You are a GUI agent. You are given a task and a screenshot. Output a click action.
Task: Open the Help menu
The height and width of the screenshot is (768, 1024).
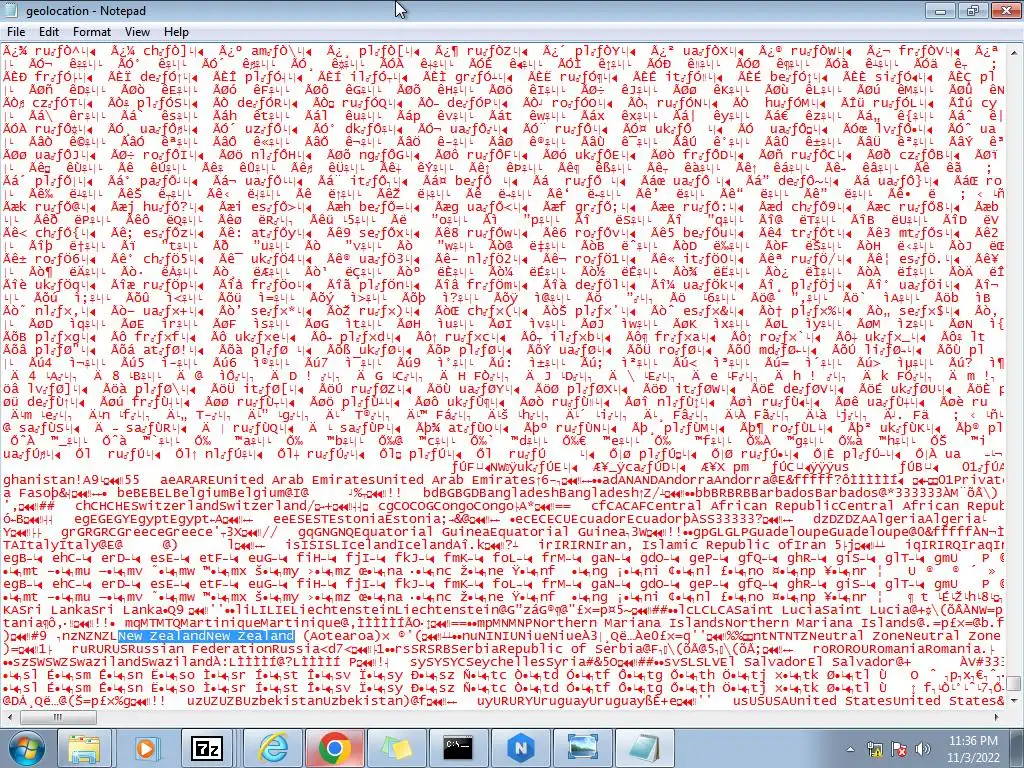pyautogui.click(x=176, y=31)
